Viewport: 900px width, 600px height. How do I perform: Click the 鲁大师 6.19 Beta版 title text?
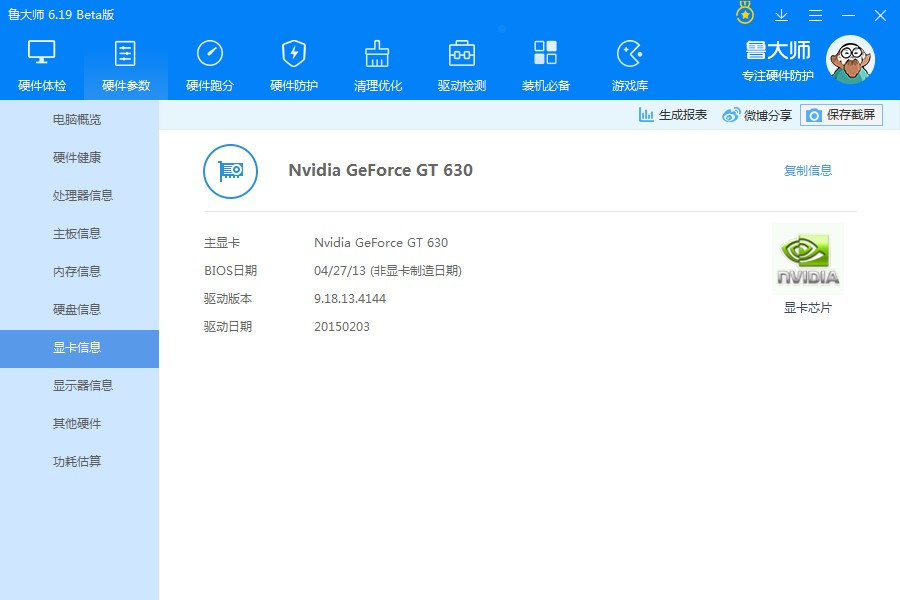point(61,14)
